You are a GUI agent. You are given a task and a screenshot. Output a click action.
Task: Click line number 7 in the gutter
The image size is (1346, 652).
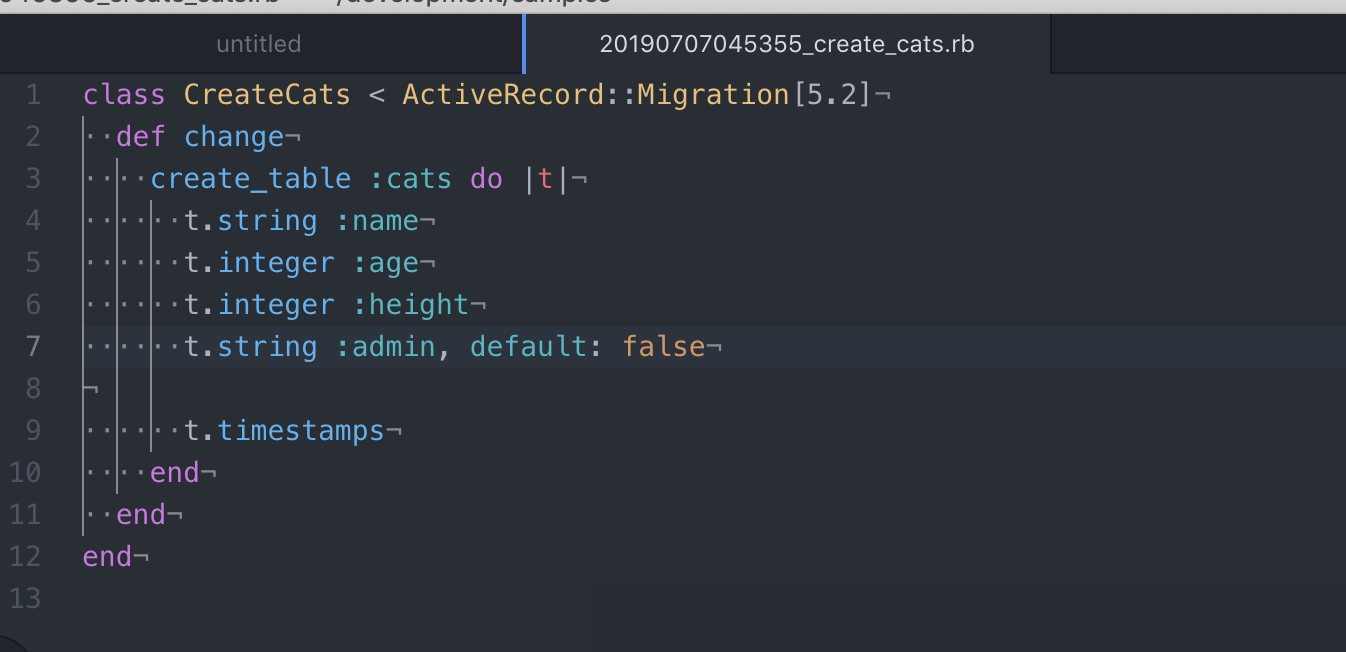tap(34, 347)
